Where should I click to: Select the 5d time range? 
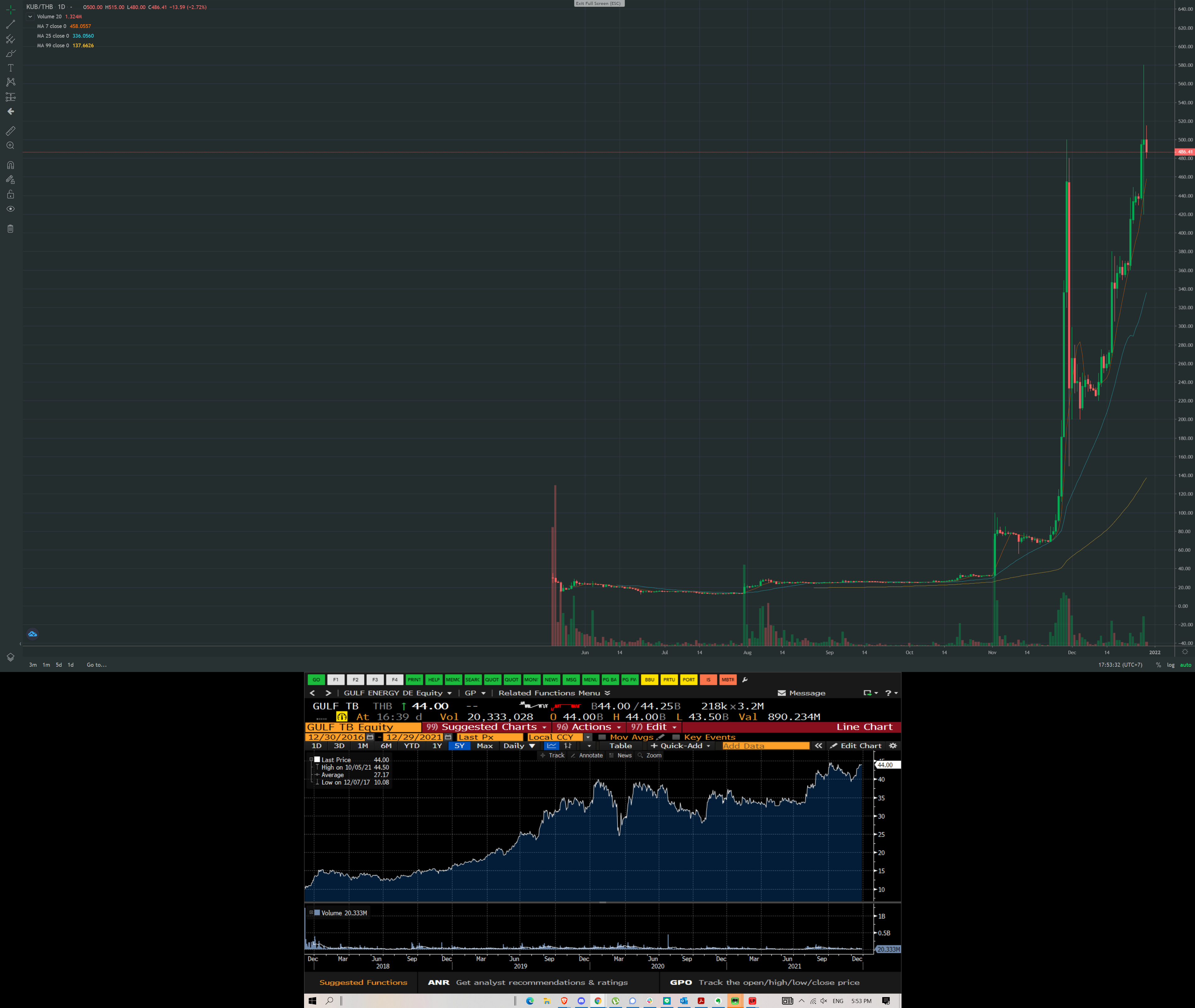(x=59, y=665)
